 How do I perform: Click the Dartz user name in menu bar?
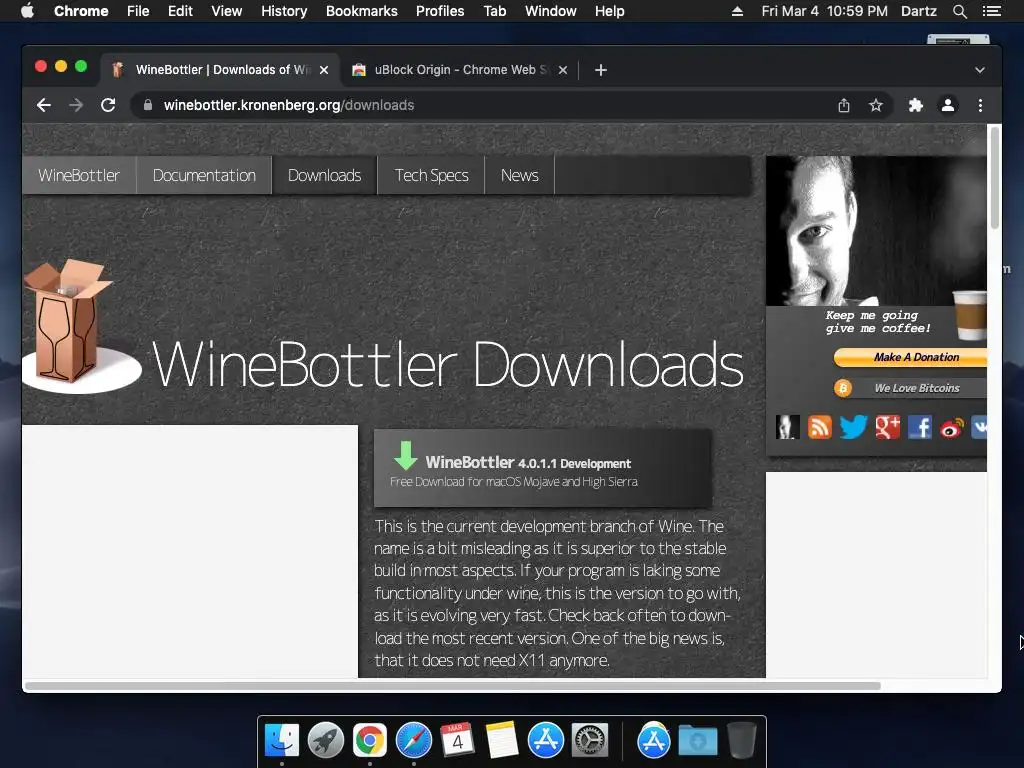[x=919, y=11]
